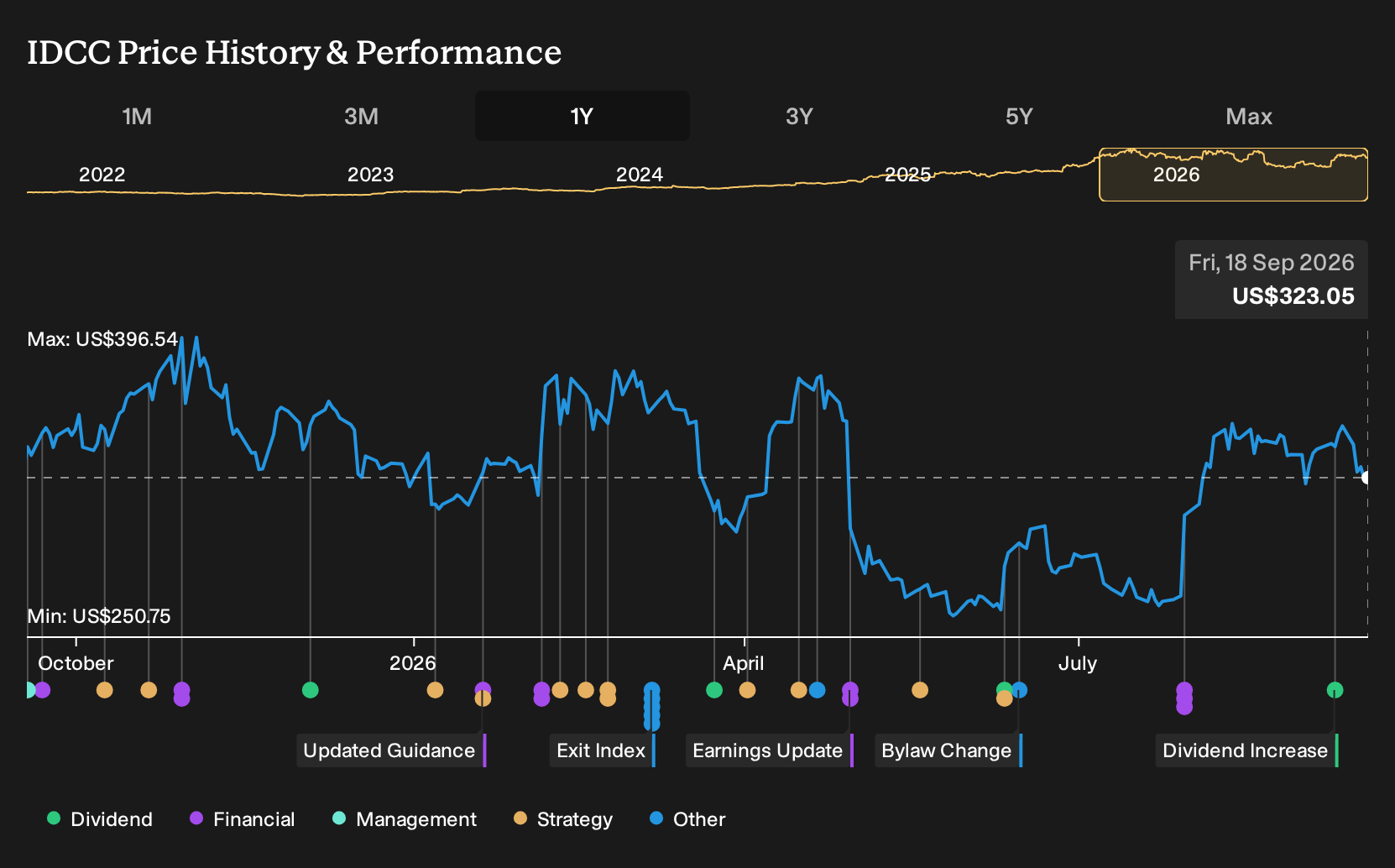The width and height of the screenshot is (1395, 868).
Task: Switch to the 3Y time range
Action: click(799, 116)
